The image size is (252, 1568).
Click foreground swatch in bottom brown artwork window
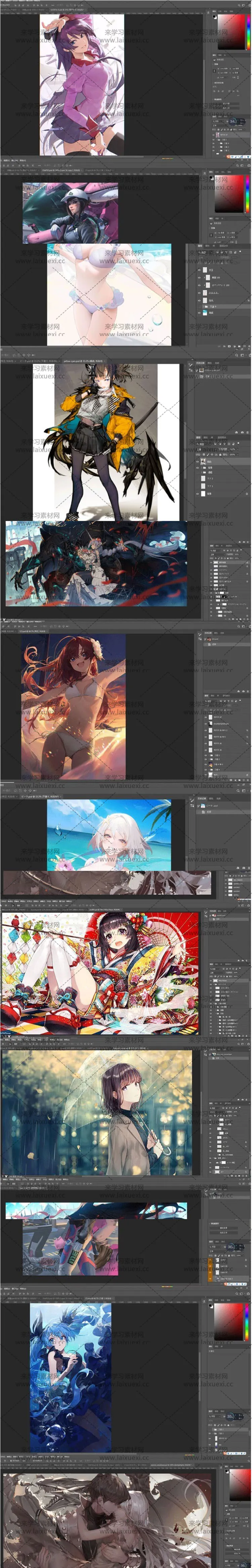click(226, 1471)
